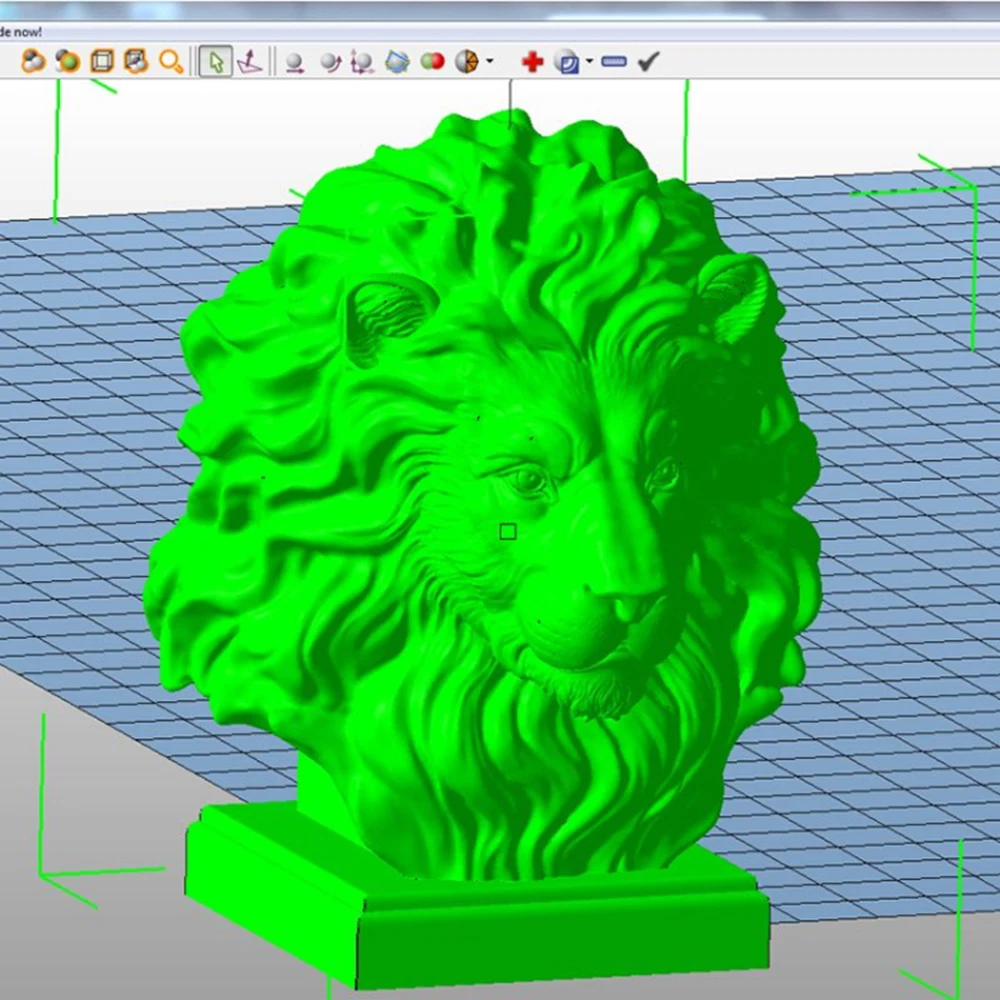Click the rotate part icon
Screen dimensions: 1000x1000
point(330,62)
